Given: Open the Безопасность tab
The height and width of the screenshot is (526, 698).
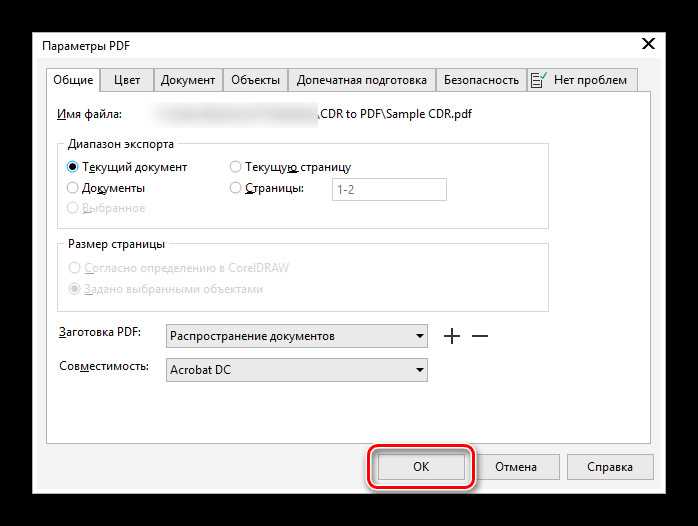Looking at the screenshot, I should tap(481, 80).
